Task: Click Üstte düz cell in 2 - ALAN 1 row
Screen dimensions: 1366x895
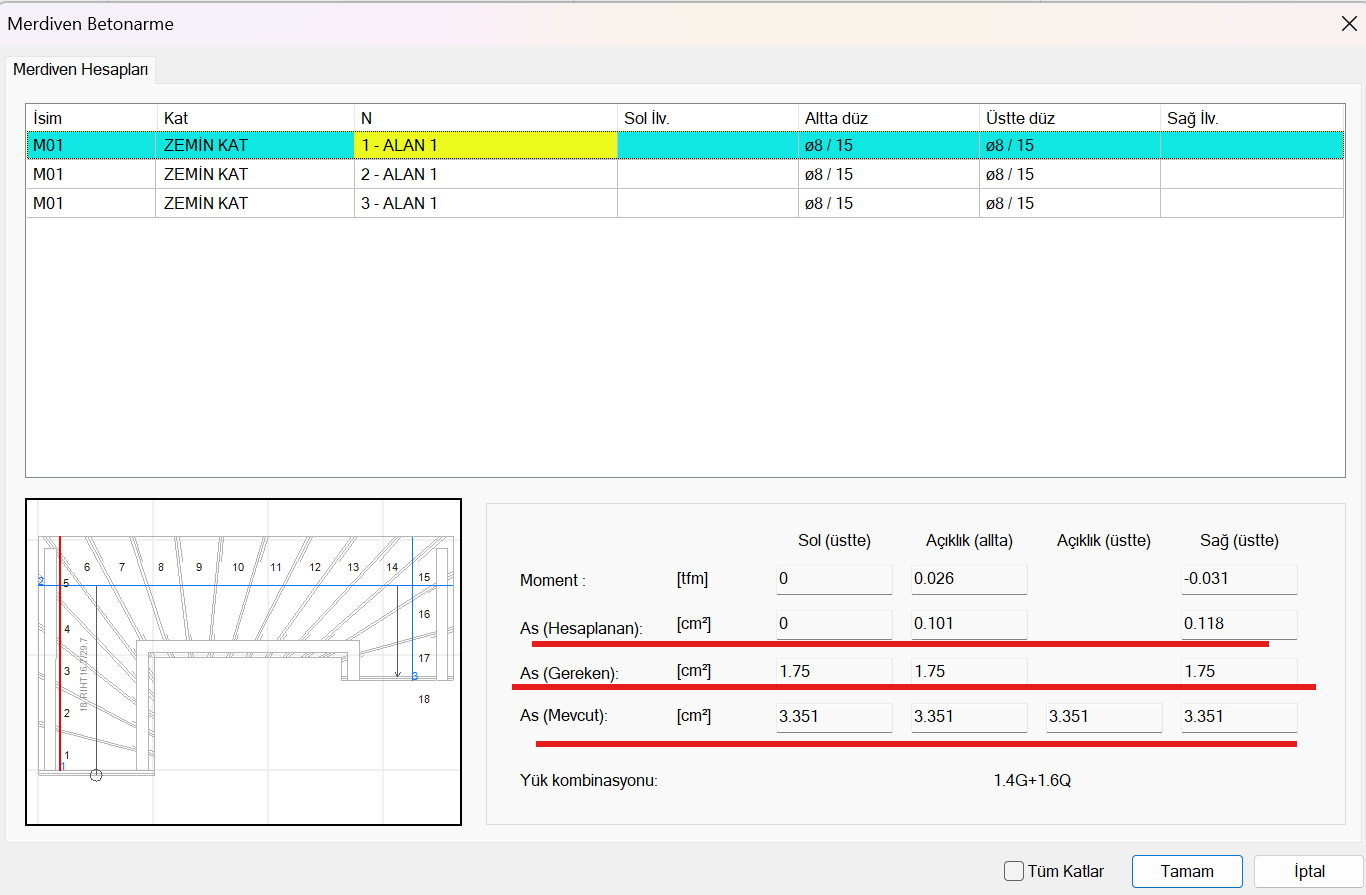Action: point(1069,174)
